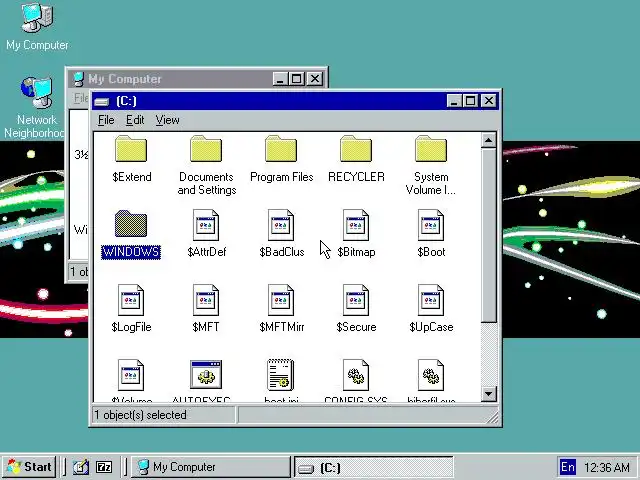Select the $Boot file icon
This screenshot has width=640, height=480.
click(x=431, y=225)
